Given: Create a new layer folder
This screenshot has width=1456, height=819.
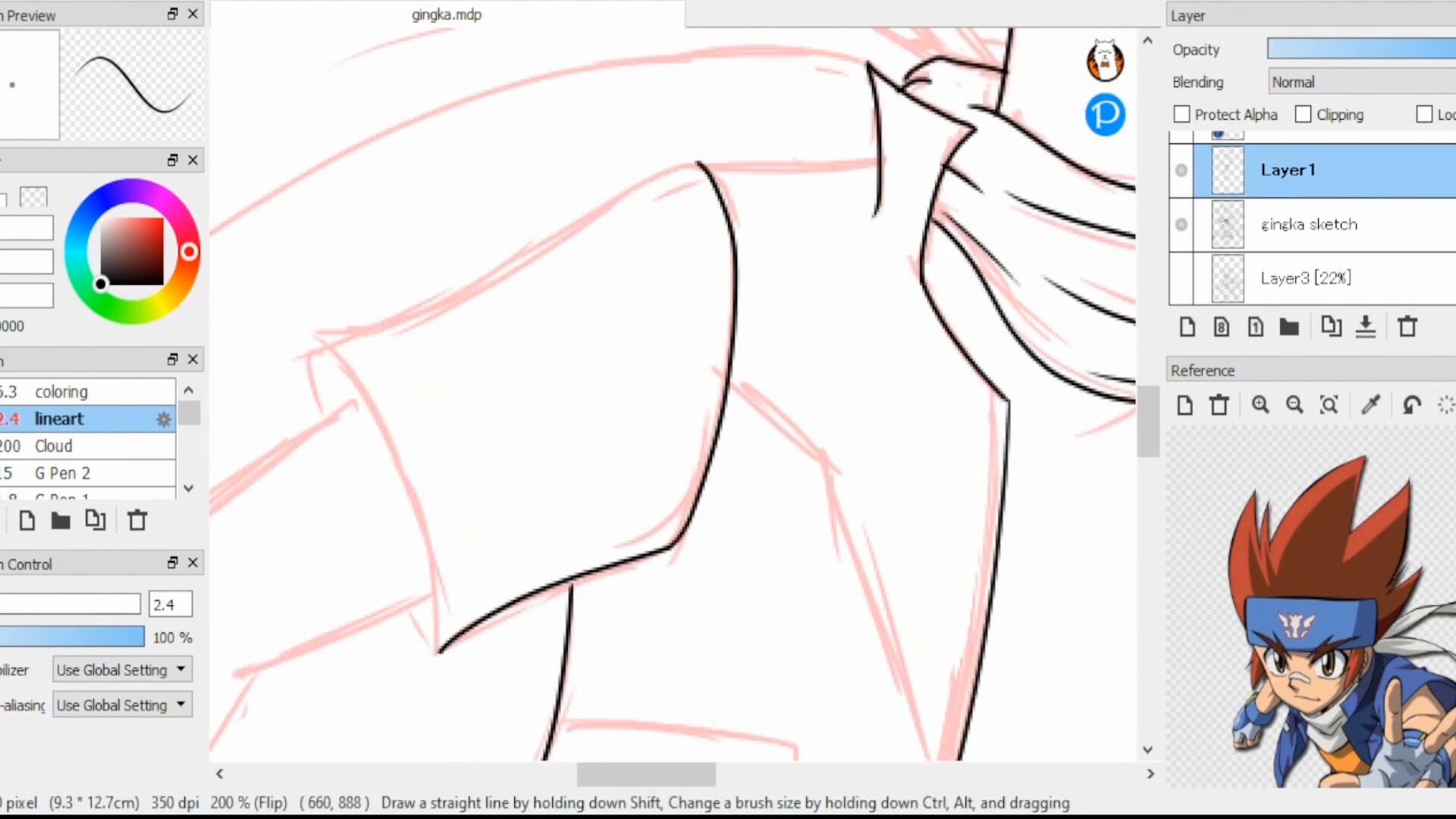Looking at the screenshot, I should coord(1289,327).
